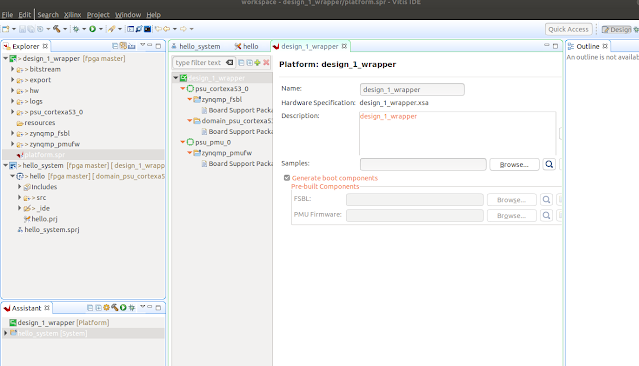Image resolution: width=639 pixels, height=366 pixels.
Task: Click the Quick Access box
Action: pyautogui.click(x=568, y=29)
